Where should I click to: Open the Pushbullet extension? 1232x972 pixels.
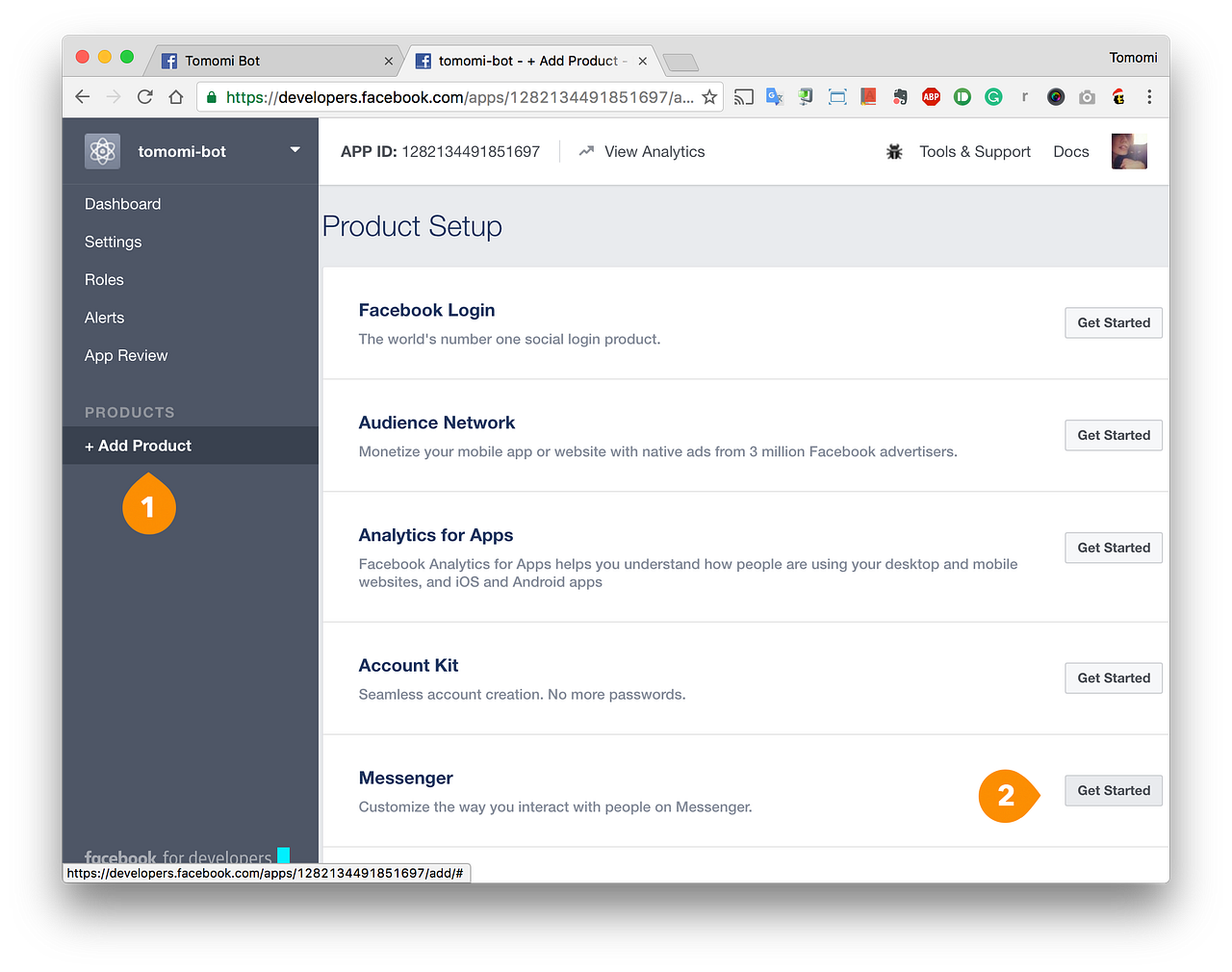962,96
